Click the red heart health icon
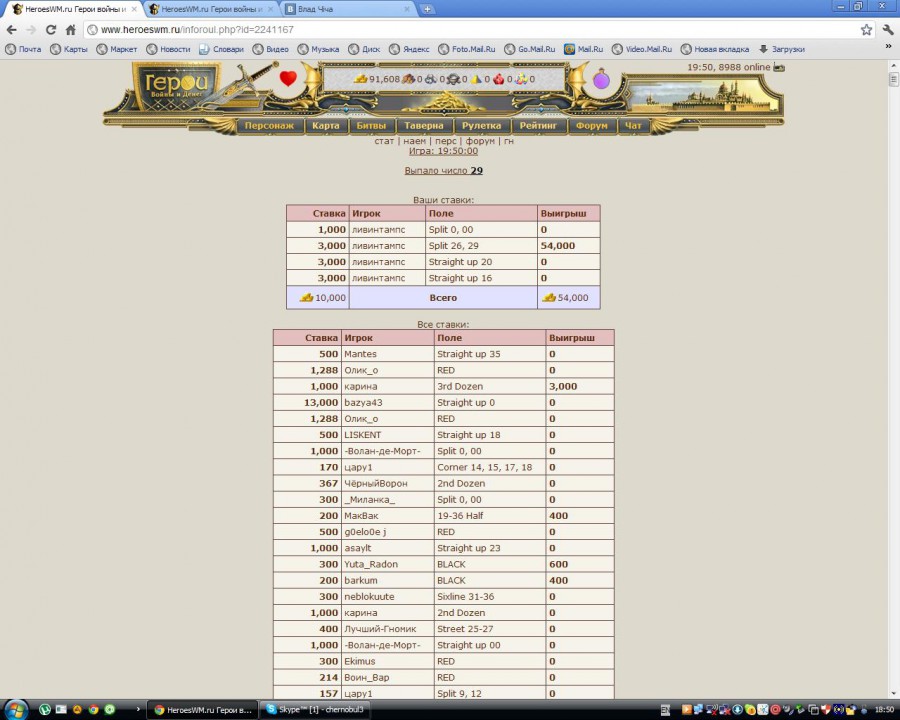The height and width of the screenshot is (720, 900). [288, 79]
